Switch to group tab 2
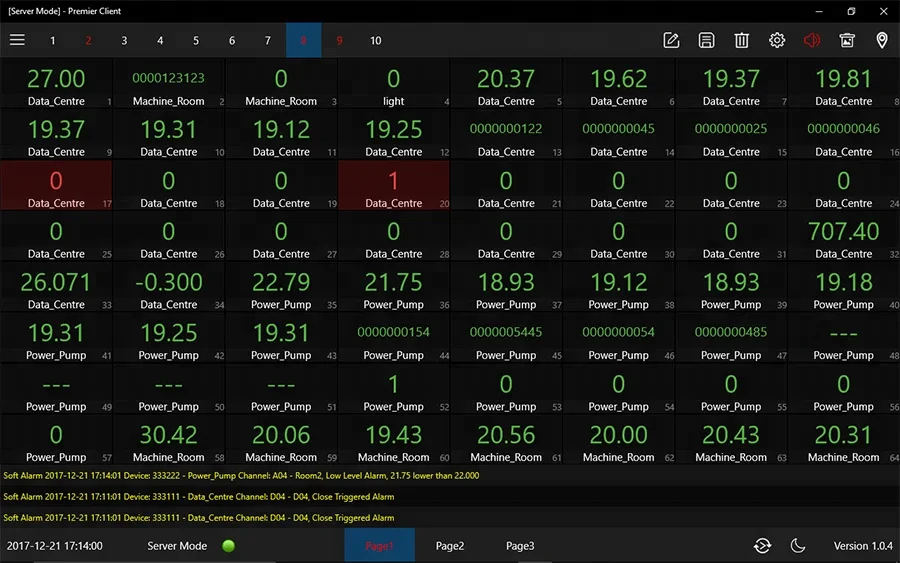900x563 pixels. (x=88, y=41)
